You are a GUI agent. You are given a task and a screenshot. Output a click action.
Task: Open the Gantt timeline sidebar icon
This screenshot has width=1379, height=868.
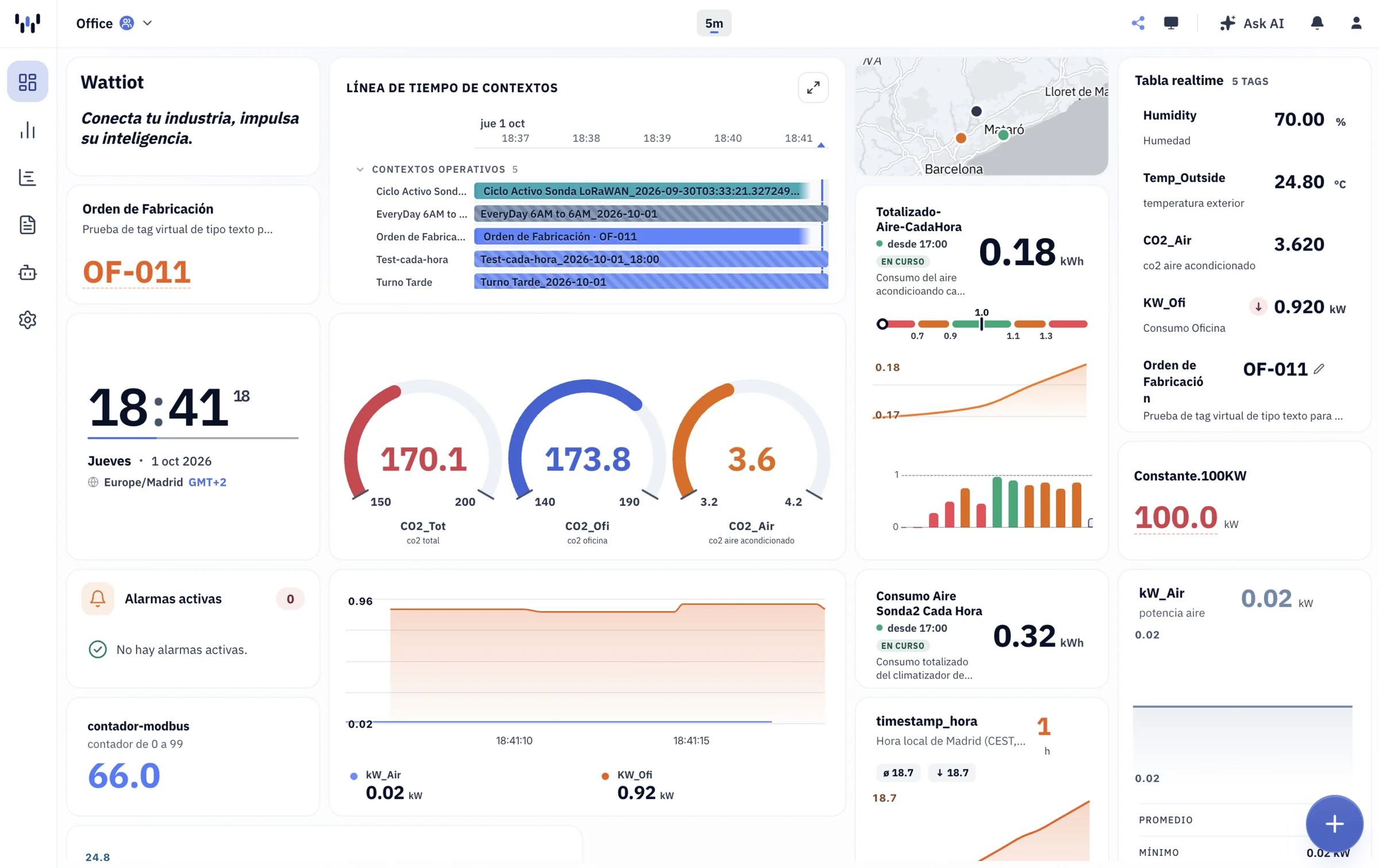pyautogui.click(x=28, y=178)
